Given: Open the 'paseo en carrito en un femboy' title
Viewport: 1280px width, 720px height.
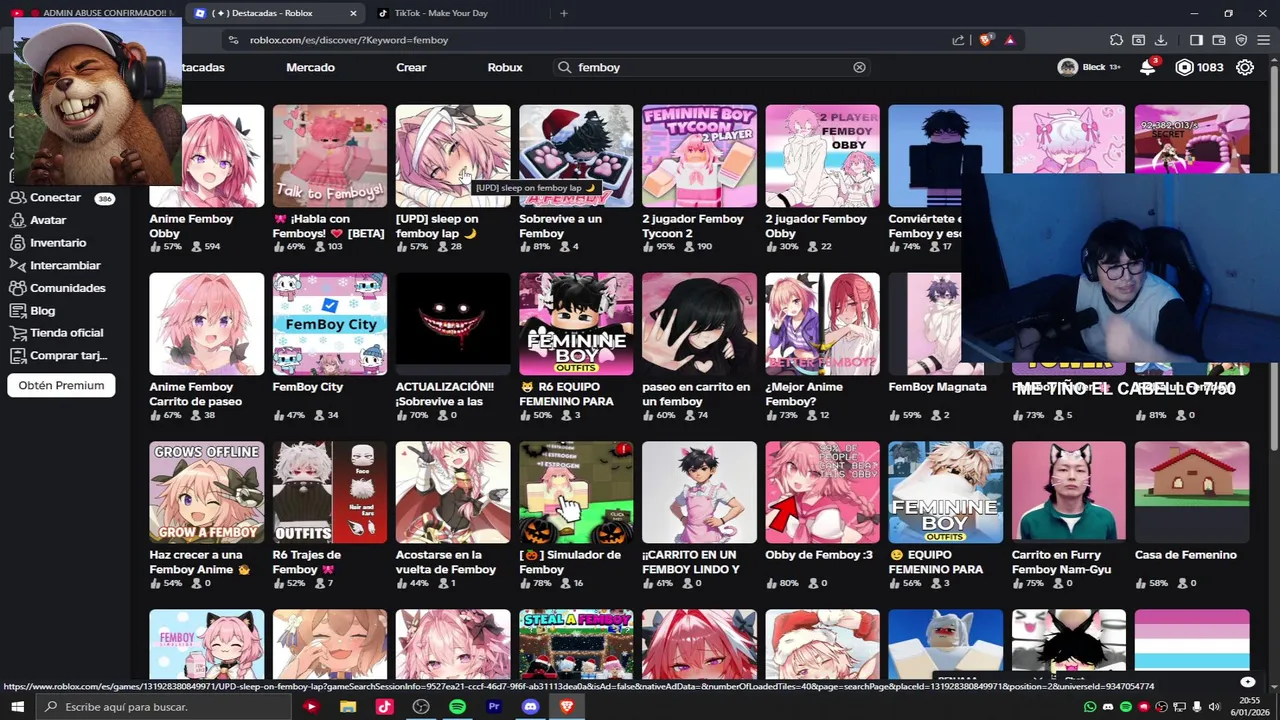Looking at the screenshot, I should pyautogui.click(x=696, y=394).
